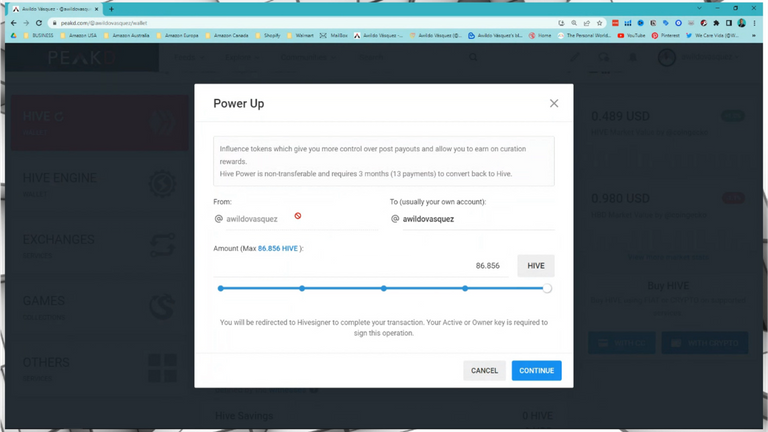Open the We Care Vida Twitter bookmark
This screenshot has height=432, width=768.
712,35
